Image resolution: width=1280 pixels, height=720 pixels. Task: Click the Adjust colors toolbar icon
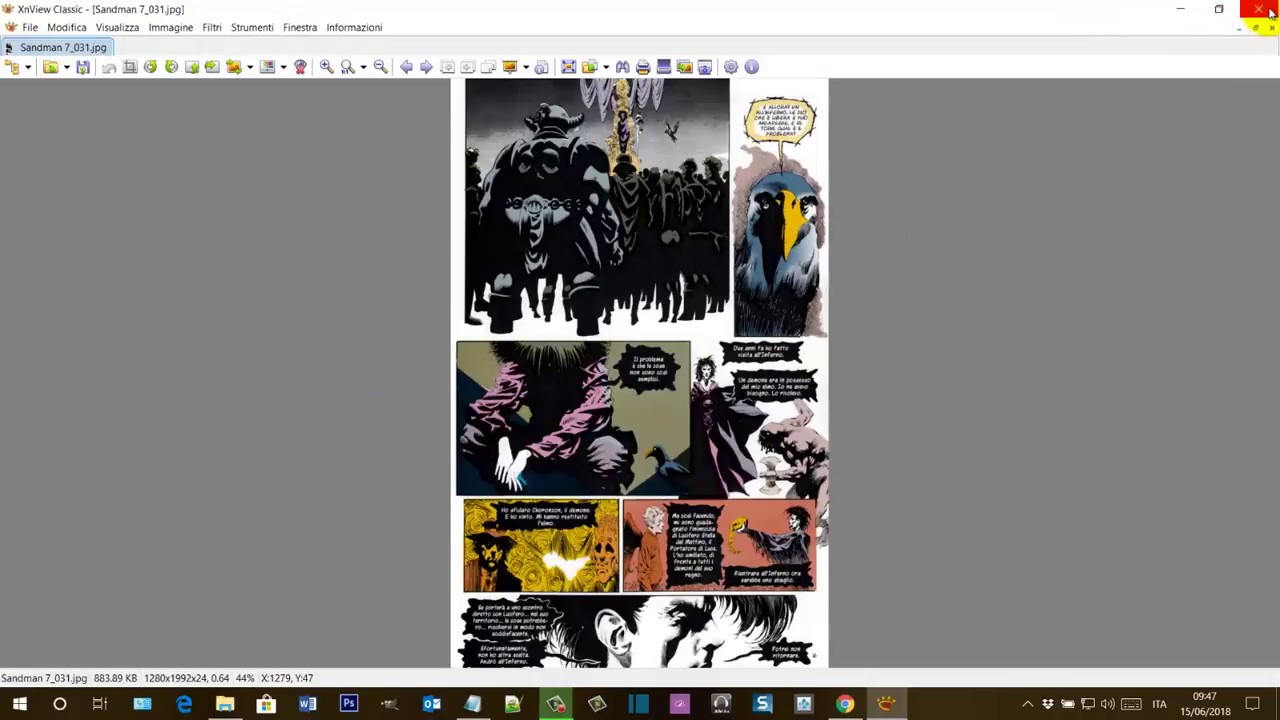267,67
